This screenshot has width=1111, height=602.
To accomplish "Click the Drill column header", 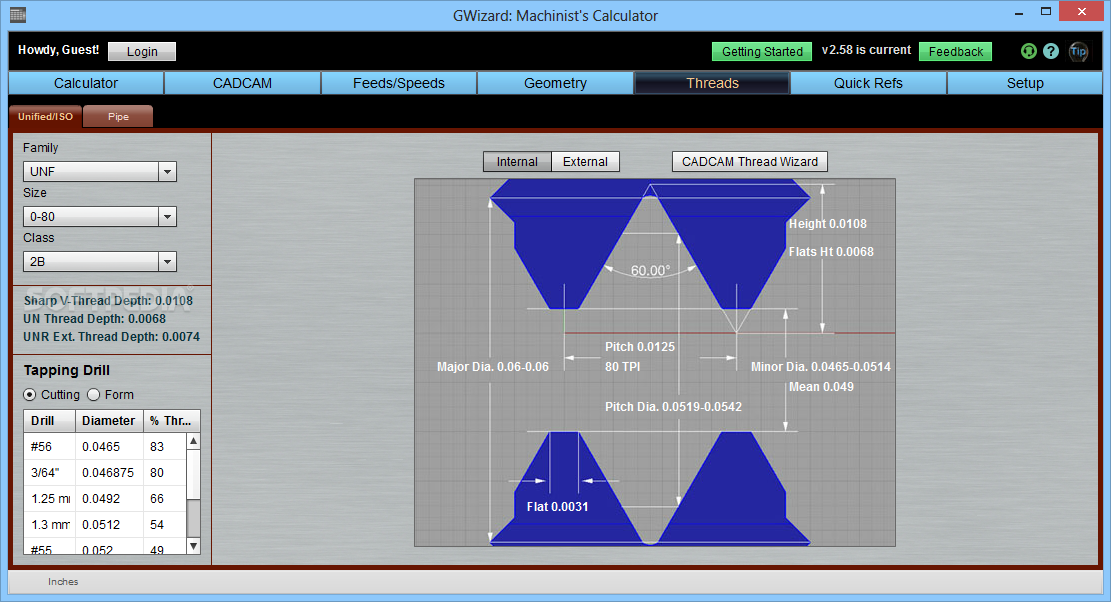I will click(x=50, y=421).
